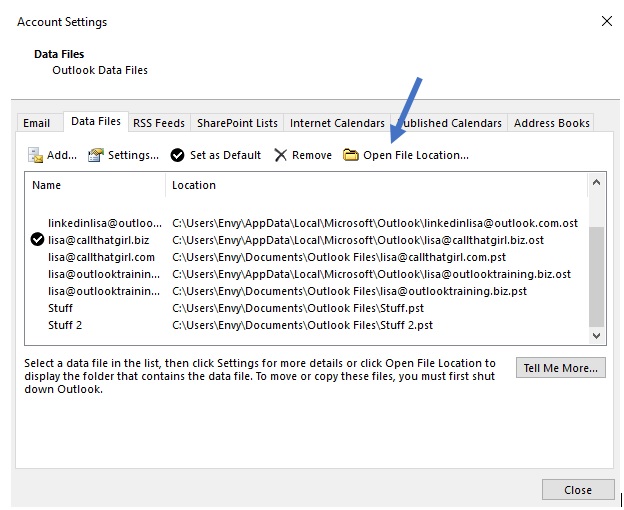Open the Address Books tab

click(x=551, y=123)
